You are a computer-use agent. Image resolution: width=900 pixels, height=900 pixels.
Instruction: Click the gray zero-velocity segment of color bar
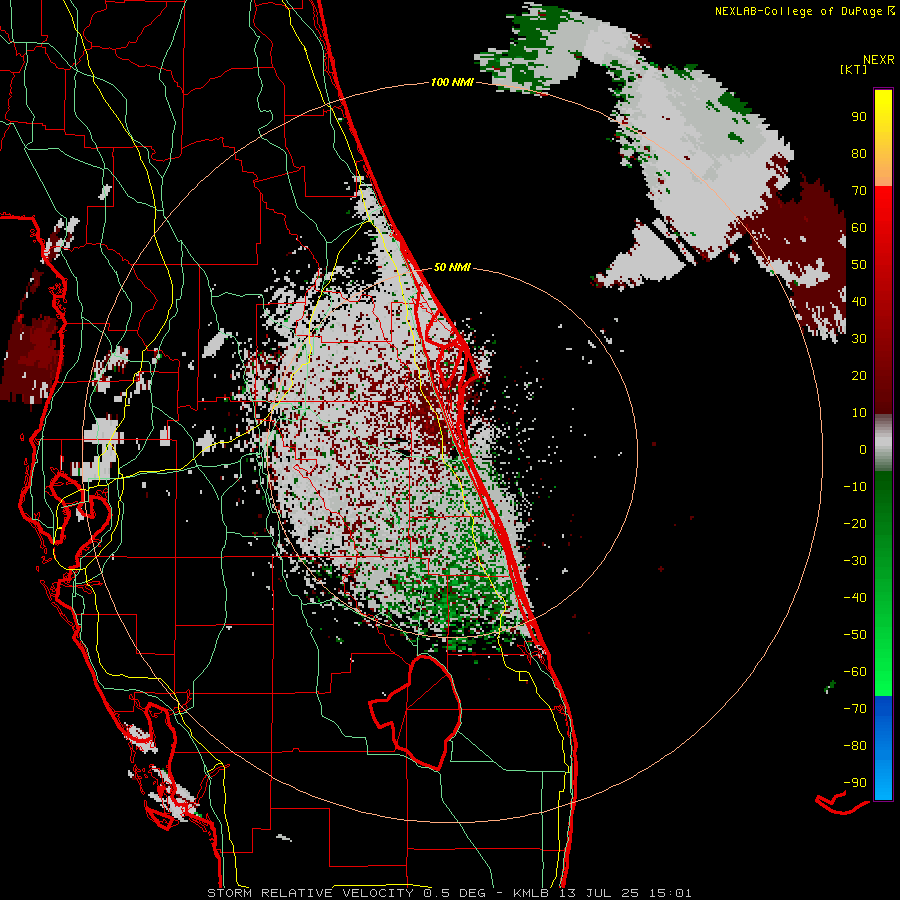pos(883,443)
